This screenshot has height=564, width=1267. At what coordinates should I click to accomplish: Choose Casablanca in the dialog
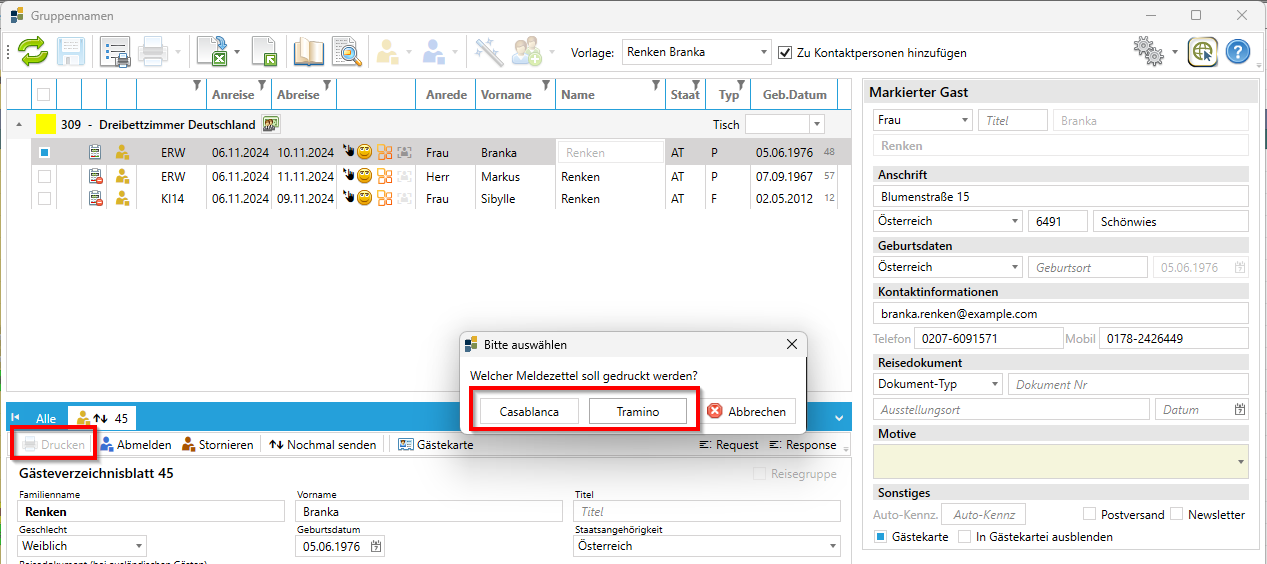(529, 411)
